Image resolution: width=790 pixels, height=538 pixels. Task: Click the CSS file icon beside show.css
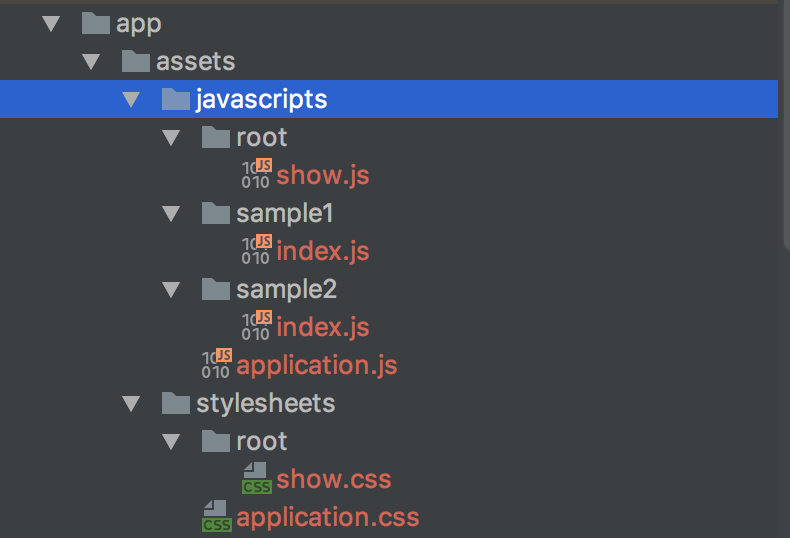256,478
